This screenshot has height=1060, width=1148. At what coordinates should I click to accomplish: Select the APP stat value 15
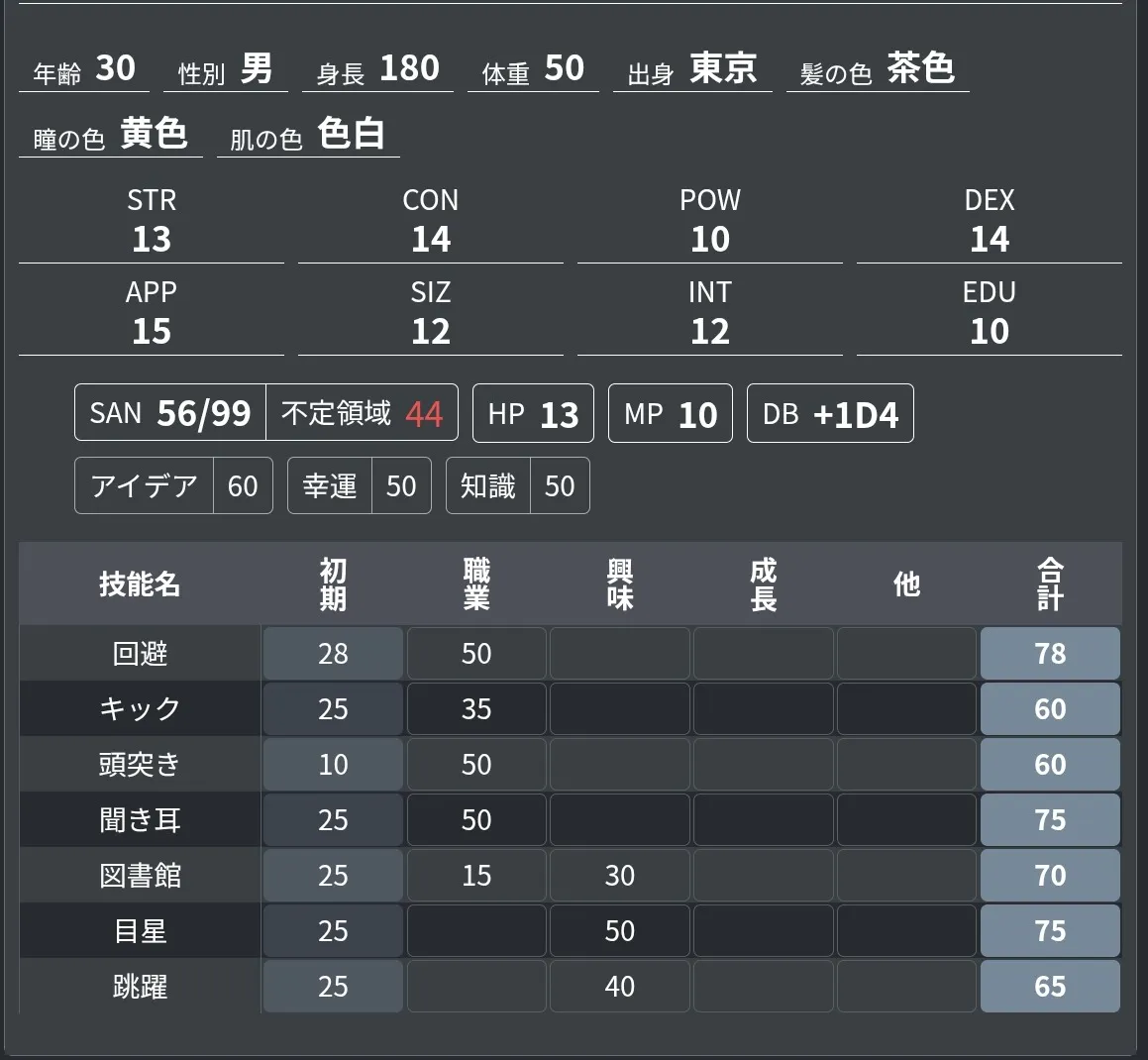click(152, 332)
